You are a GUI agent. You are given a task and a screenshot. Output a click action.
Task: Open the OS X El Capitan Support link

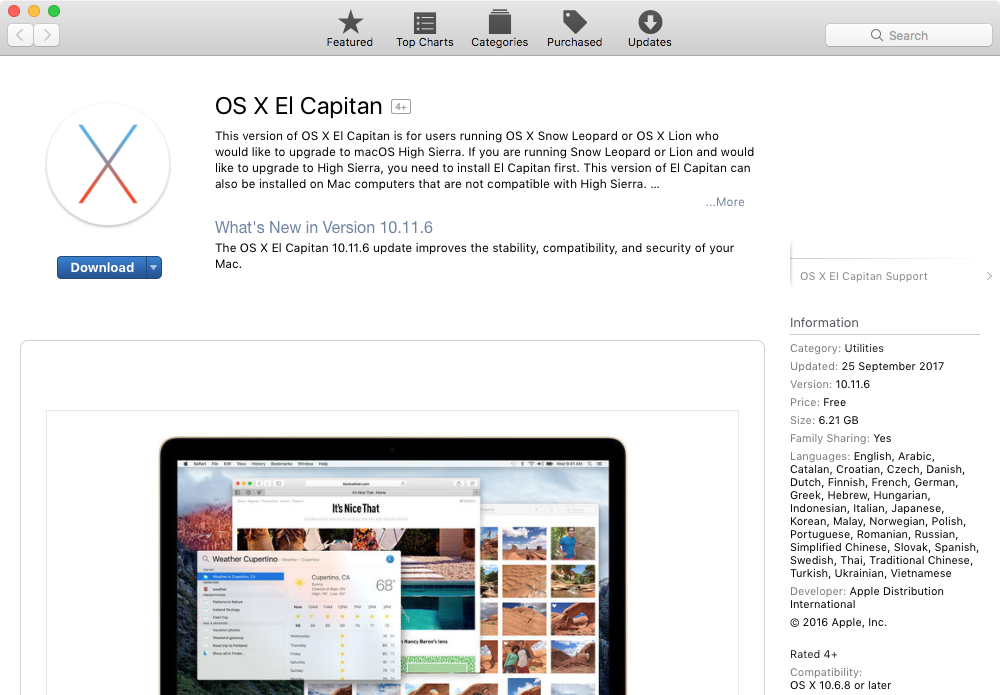864,276
